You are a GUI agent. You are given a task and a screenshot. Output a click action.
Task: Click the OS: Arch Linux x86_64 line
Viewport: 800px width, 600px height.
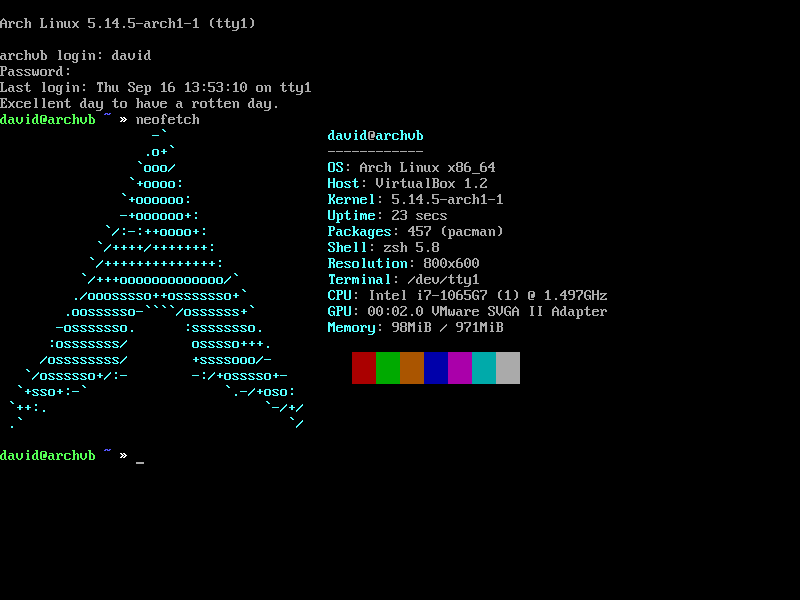tap(411, 167)
